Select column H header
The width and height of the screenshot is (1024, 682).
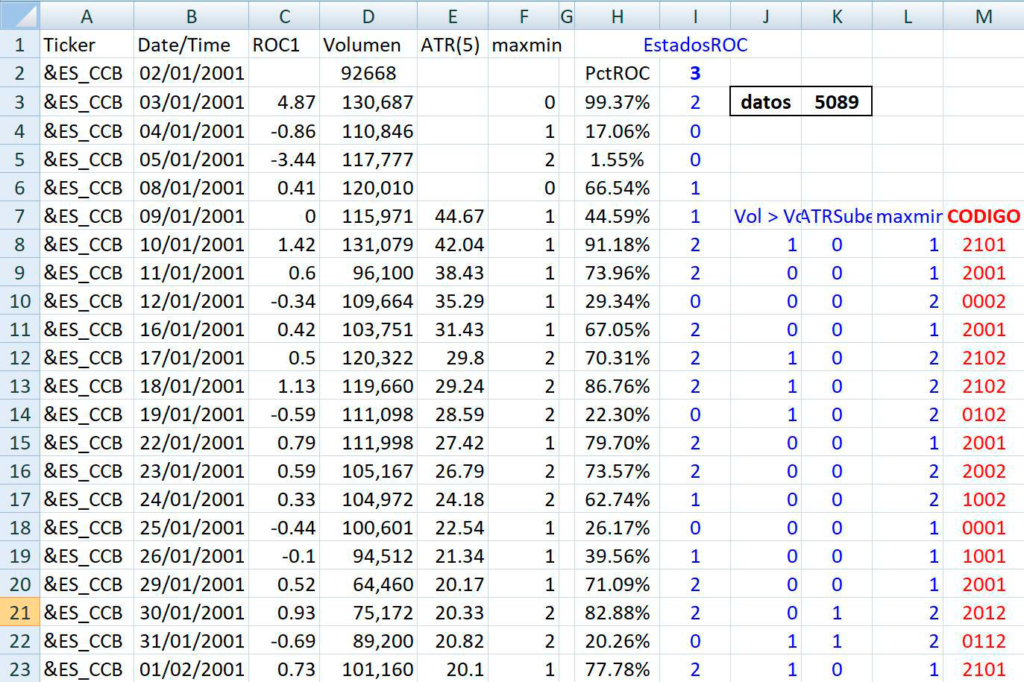tap(617, 16)
